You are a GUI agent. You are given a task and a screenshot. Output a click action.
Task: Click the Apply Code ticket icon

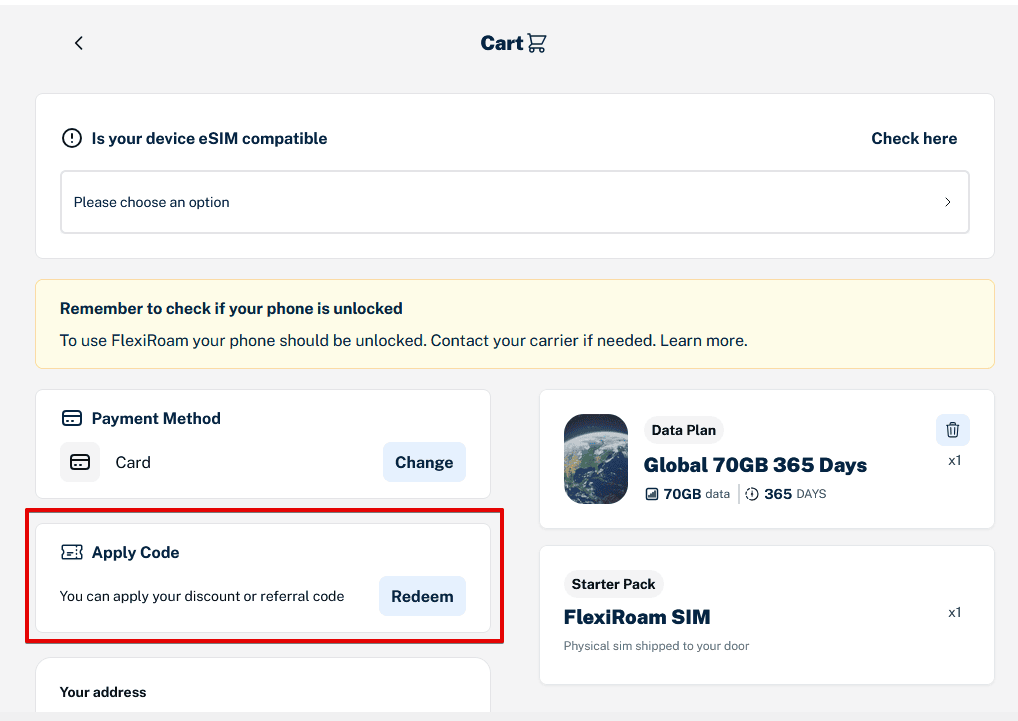click(72, 552)
